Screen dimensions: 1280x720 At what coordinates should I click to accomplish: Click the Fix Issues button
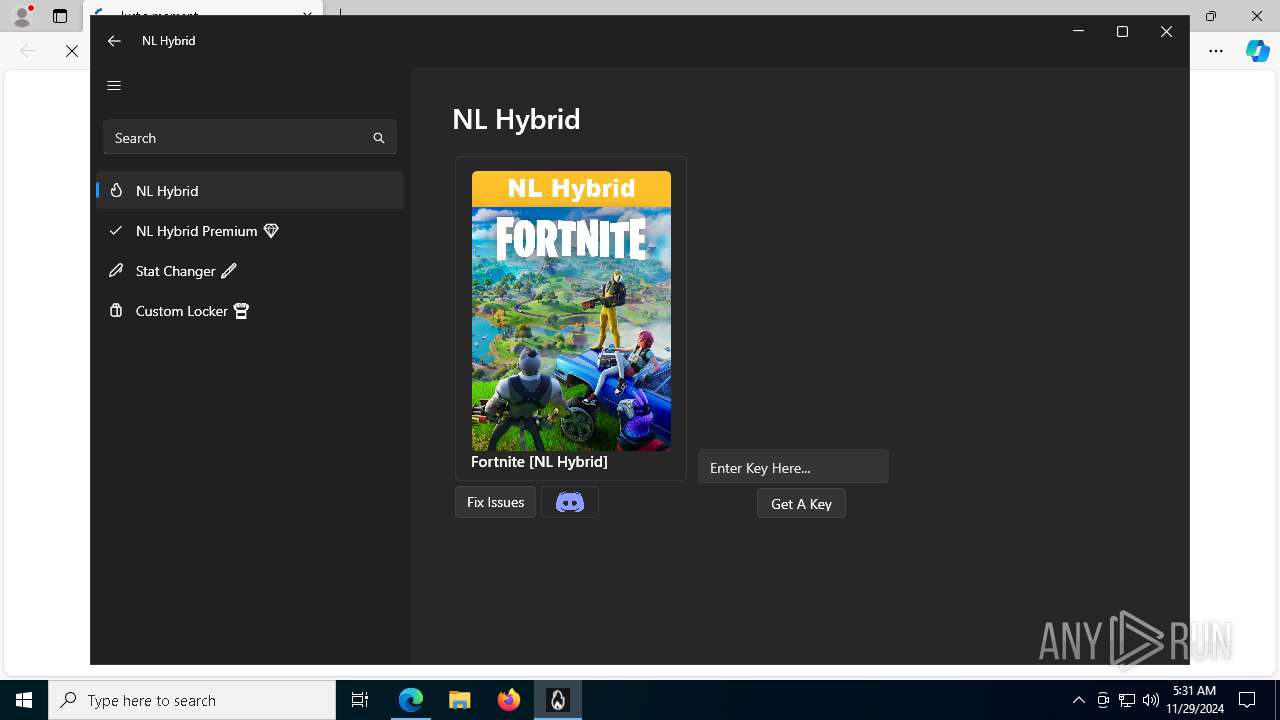coord(495,502)
